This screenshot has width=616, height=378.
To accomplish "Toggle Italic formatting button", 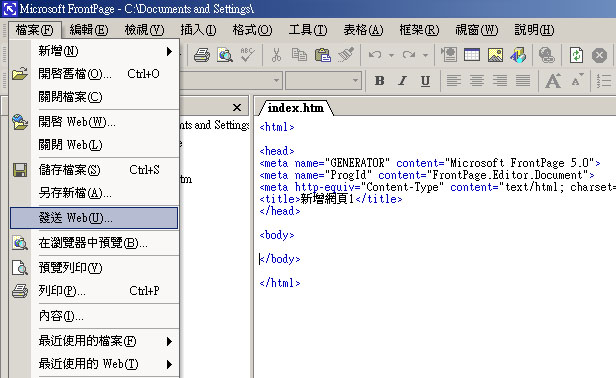I will 402,81.
